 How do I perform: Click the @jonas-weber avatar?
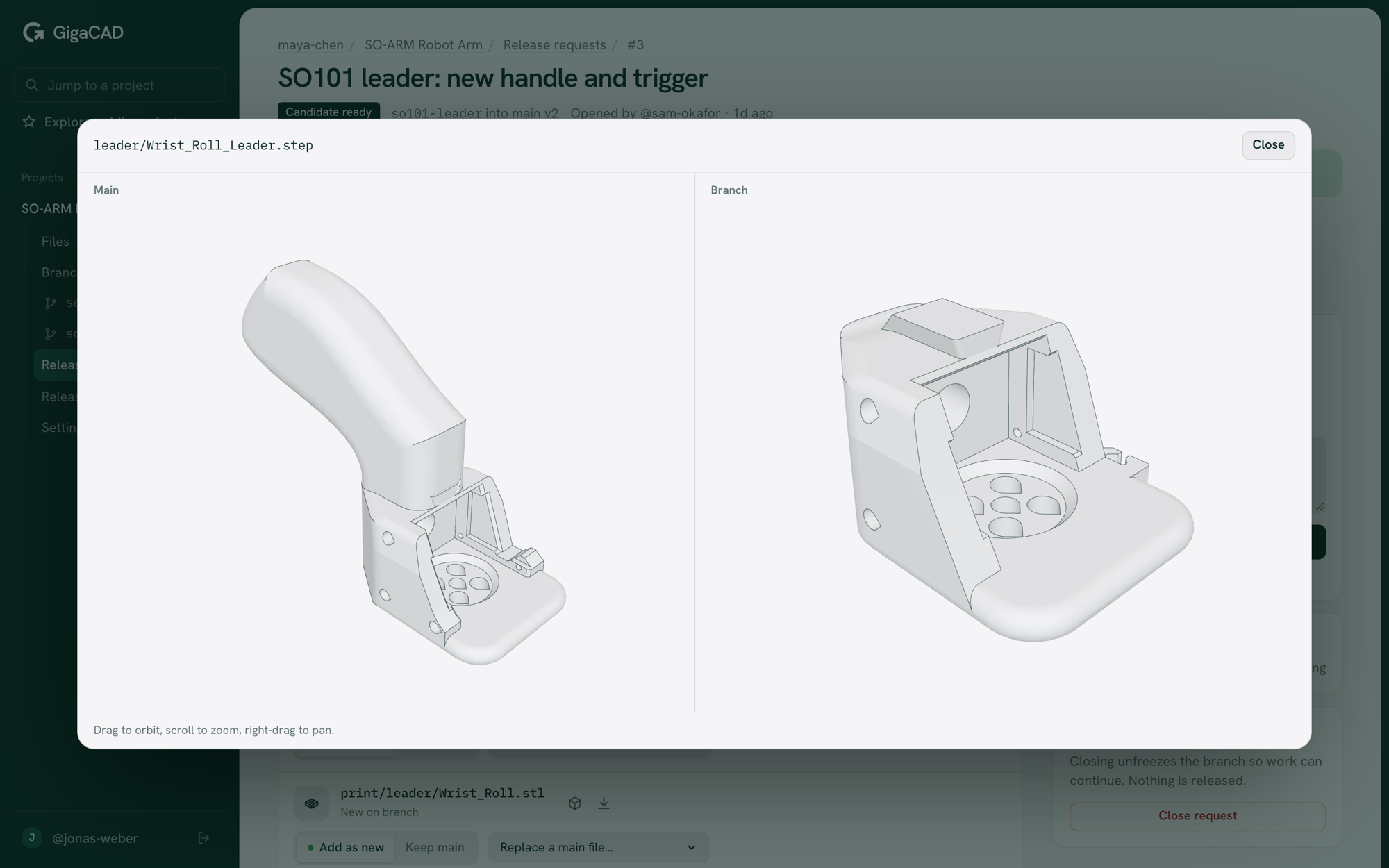tap(31, 838)
